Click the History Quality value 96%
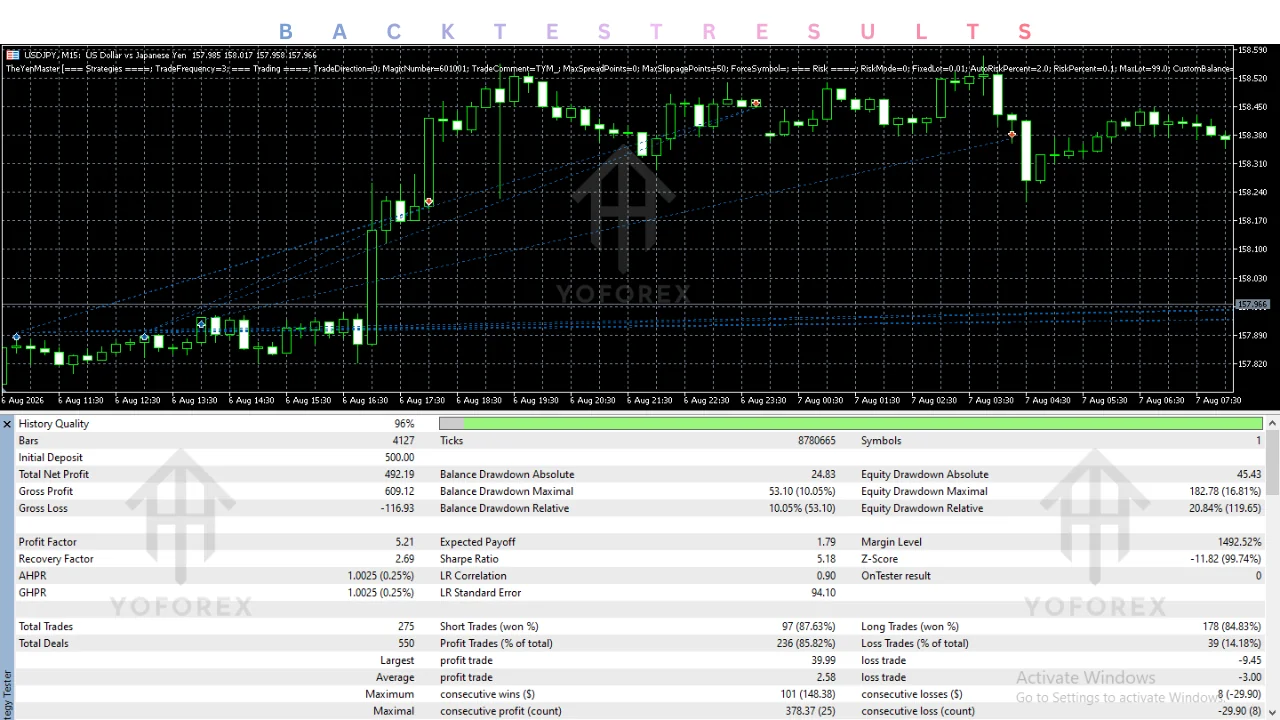 [x=404, y=424]
